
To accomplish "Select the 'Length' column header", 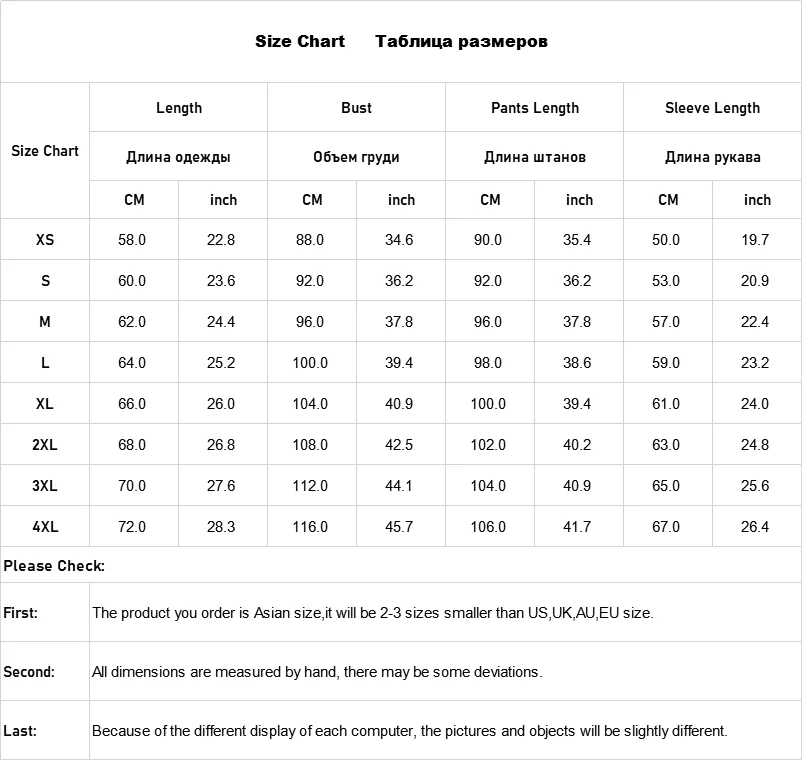I will (x=179, y=108).
